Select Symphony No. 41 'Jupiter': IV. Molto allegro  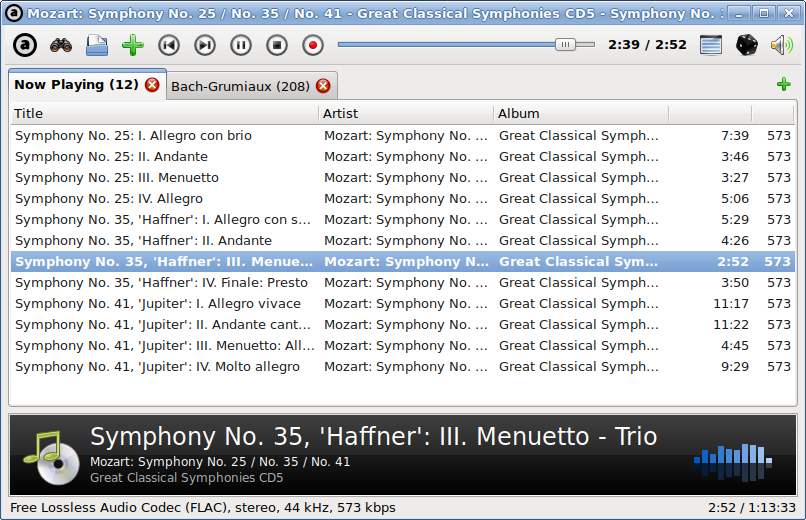(x=403, y=367)
